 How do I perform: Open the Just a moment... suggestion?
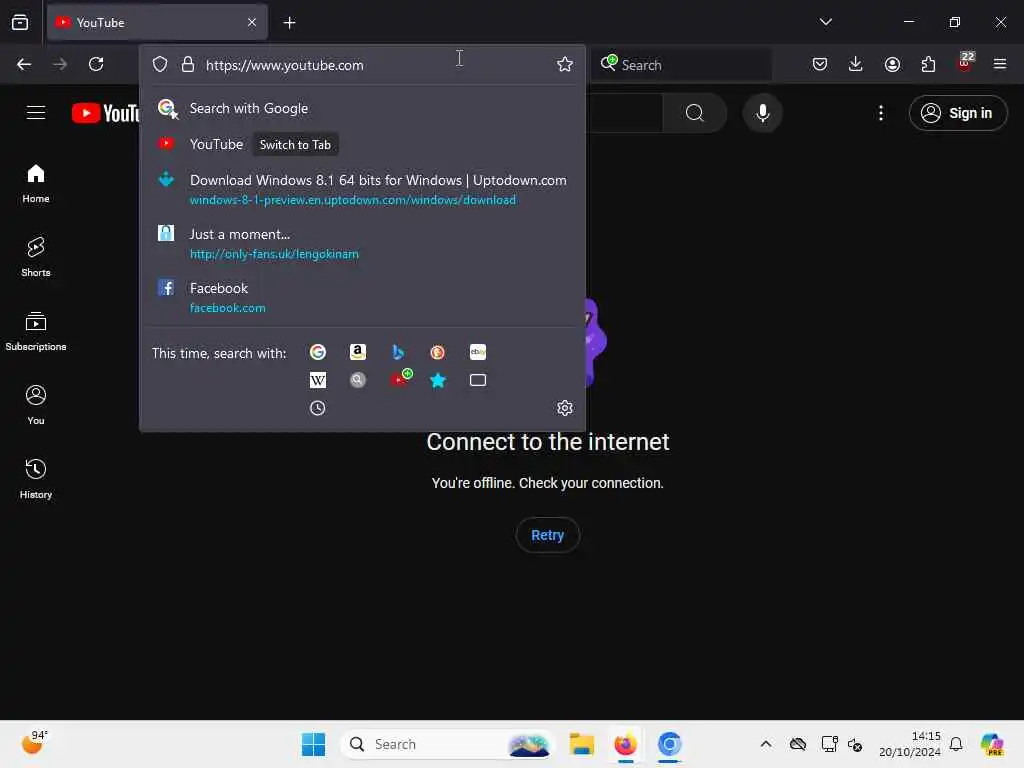pyautogui.click(x=362, y=244)
